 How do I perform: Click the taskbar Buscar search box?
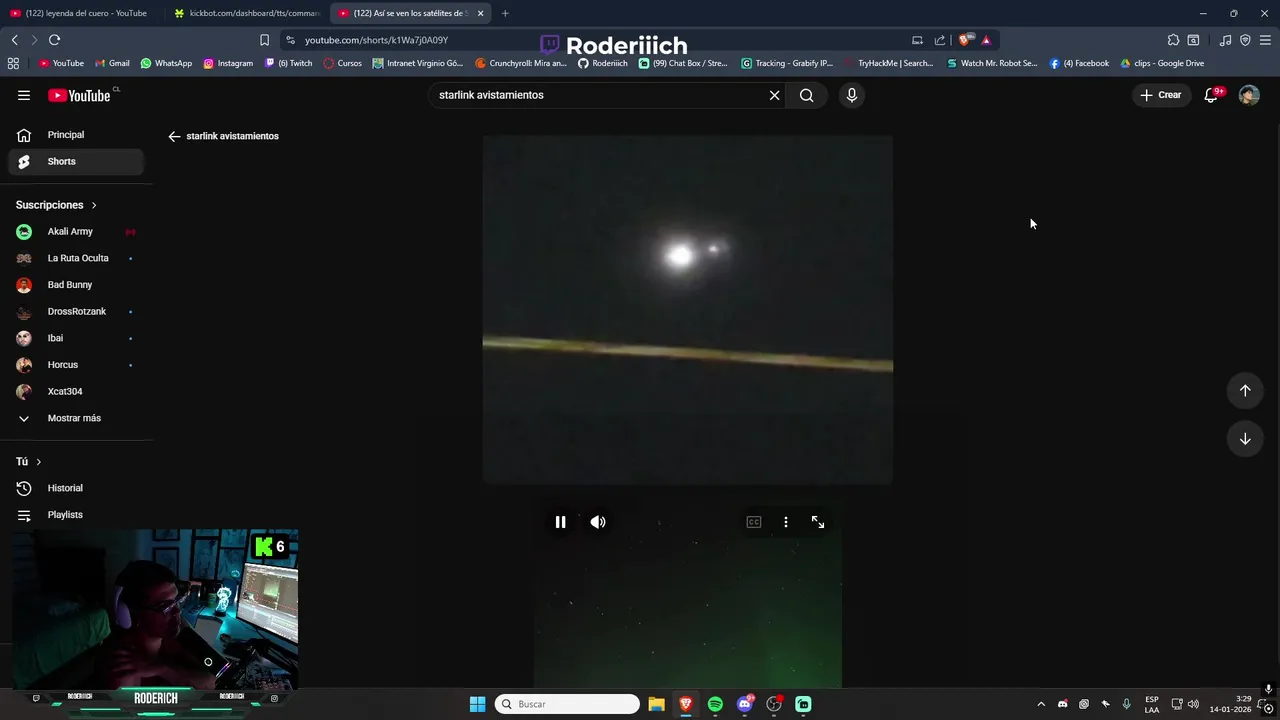tap(568, 704)
